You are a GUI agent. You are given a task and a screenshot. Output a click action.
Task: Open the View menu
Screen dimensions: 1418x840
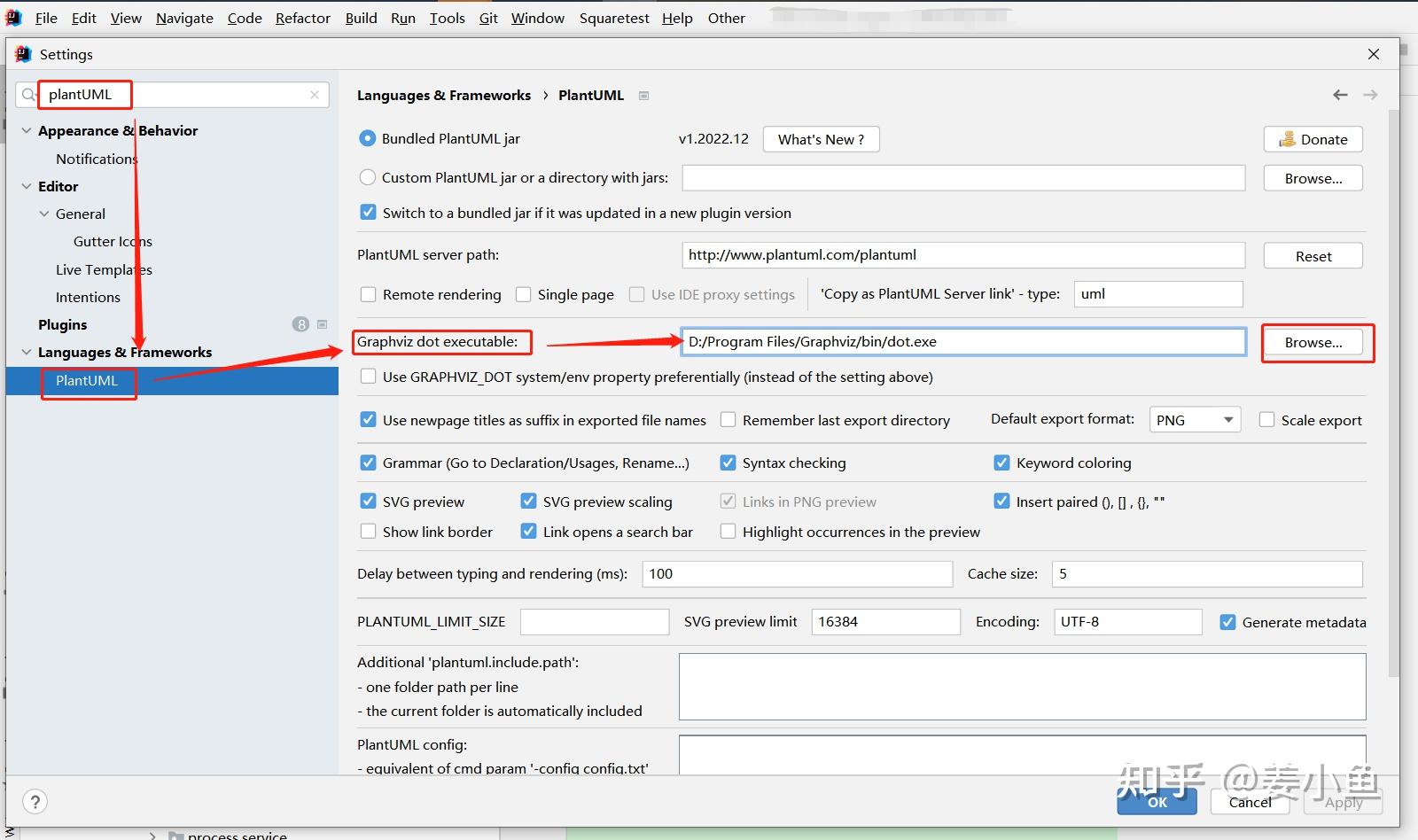pyautogui.click(x=126, y=18)
